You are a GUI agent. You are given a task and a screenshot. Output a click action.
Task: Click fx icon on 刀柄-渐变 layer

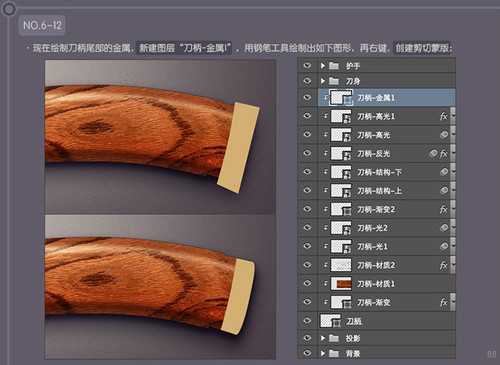pos(444,302)
